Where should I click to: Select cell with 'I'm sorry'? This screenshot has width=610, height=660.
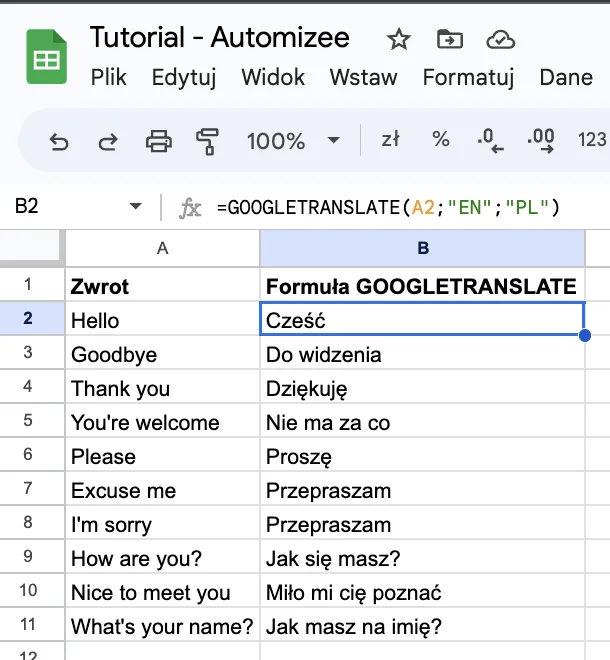tap(162, 523)
